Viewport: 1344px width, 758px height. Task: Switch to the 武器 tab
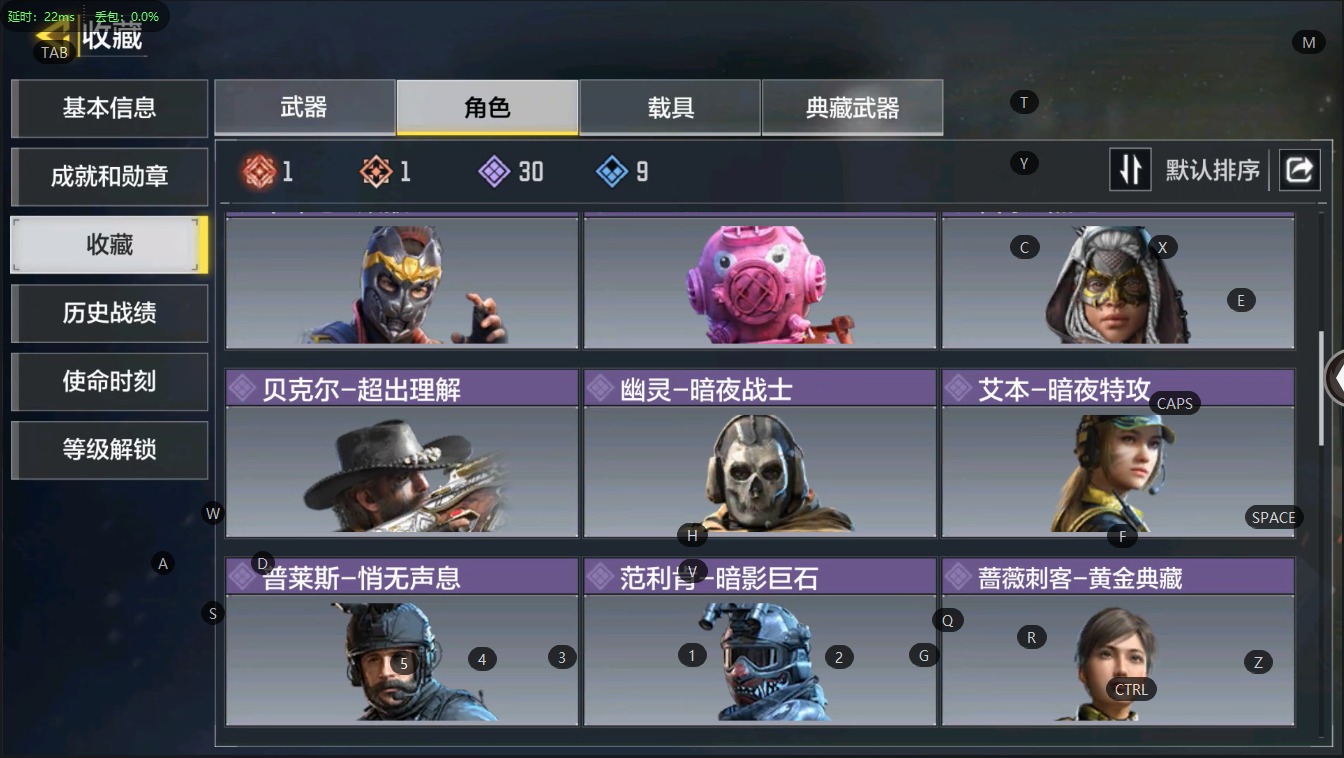pos(305,108)
